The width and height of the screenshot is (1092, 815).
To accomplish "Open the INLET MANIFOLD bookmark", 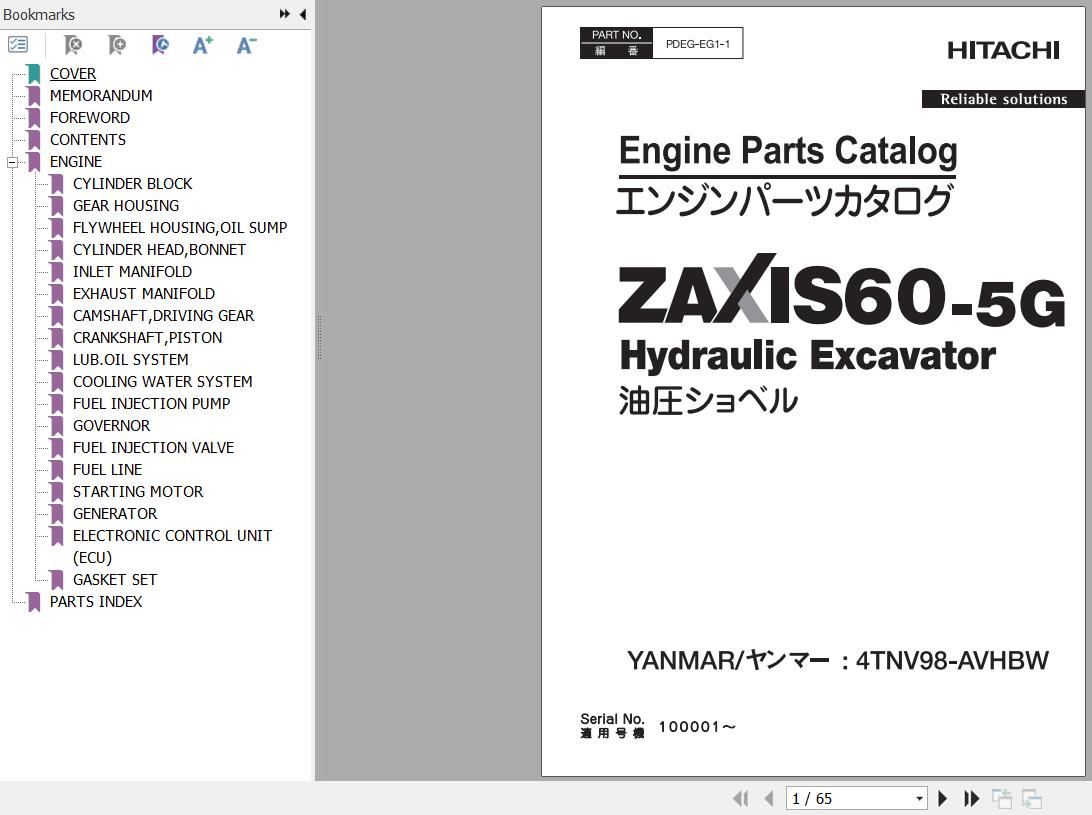I will (132, 272).
